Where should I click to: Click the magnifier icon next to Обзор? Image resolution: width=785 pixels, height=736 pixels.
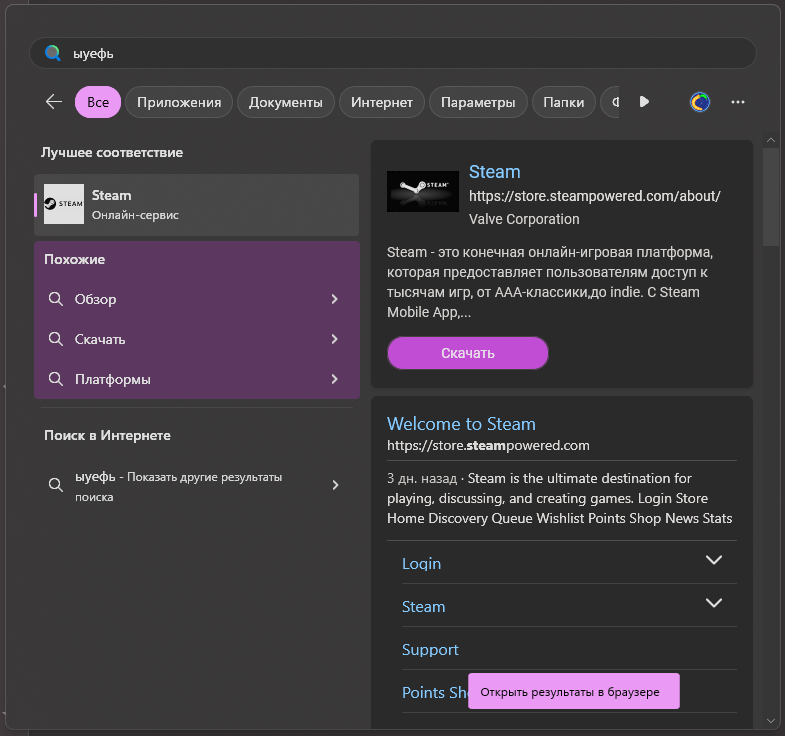point(56,299)
